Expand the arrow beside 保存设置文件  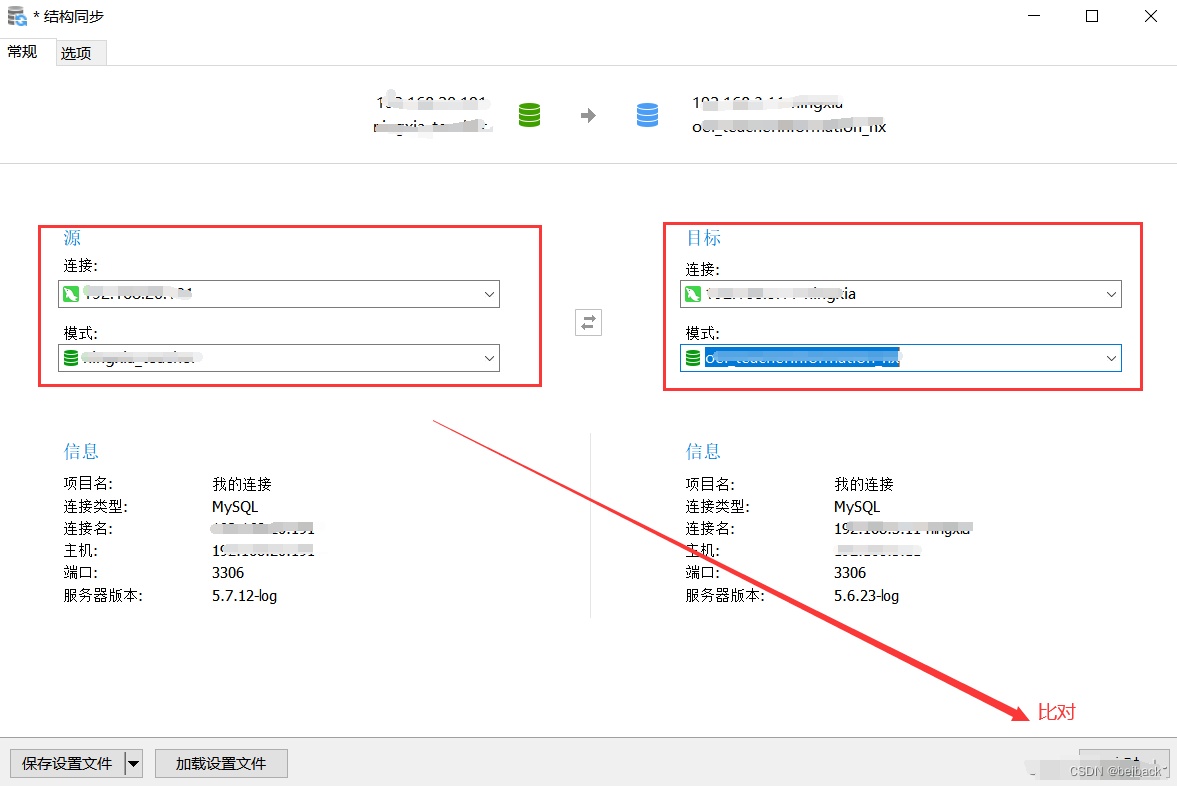(x=134, y=763)
